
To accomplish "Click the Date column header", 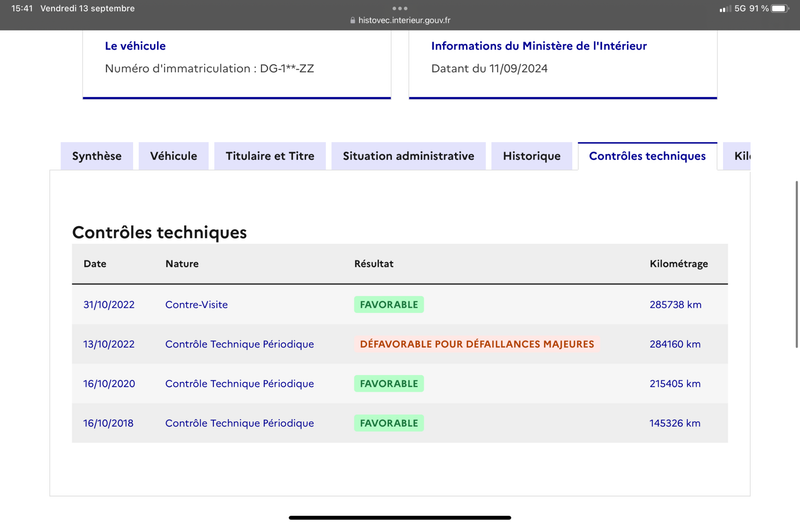I will [95, 264].
